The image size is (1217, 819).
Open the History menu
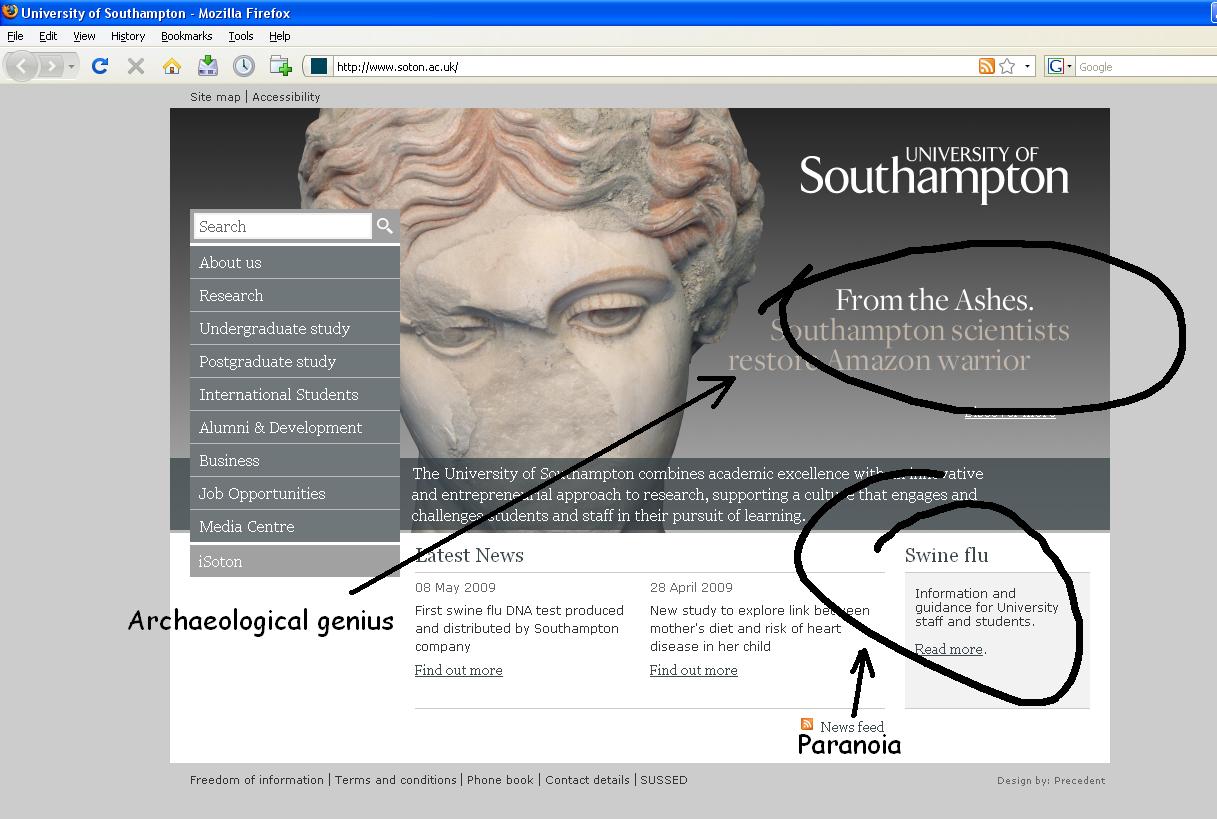pos(128,36)
